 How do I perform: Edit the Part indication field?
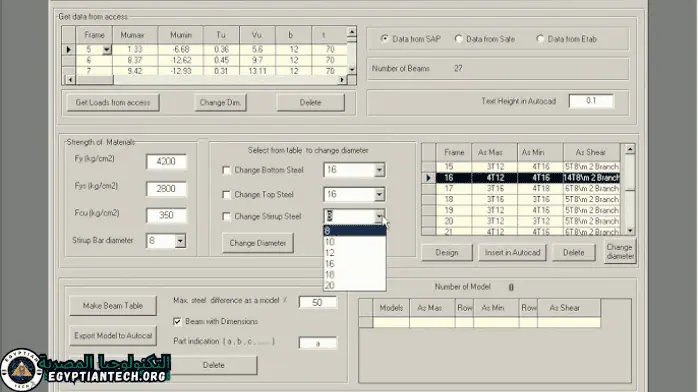pyautogui.click(x=317, y=343)
